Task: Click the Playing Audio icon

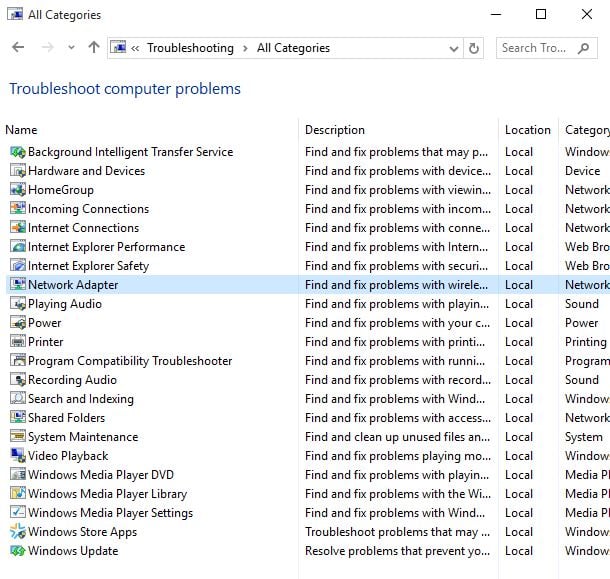Action: (18, 304)
